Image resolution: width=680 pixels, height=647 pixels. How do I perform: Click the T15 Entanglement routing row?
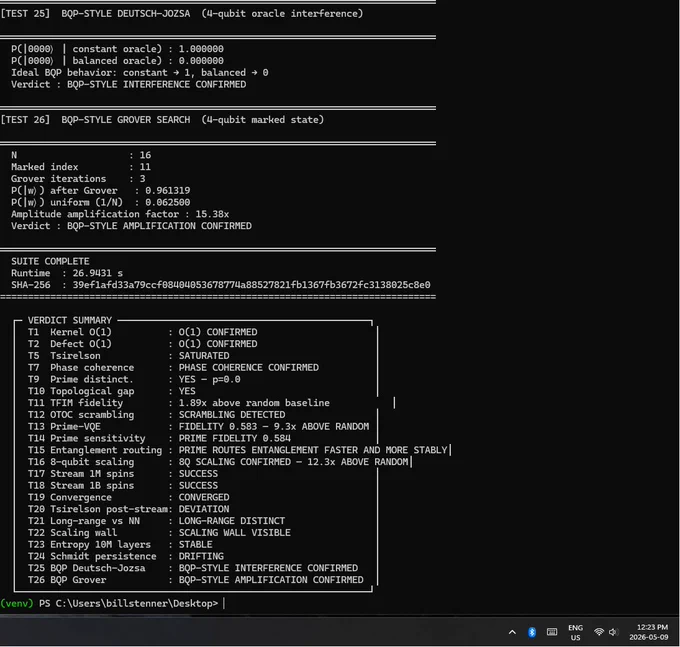click(x=238, y=450)
